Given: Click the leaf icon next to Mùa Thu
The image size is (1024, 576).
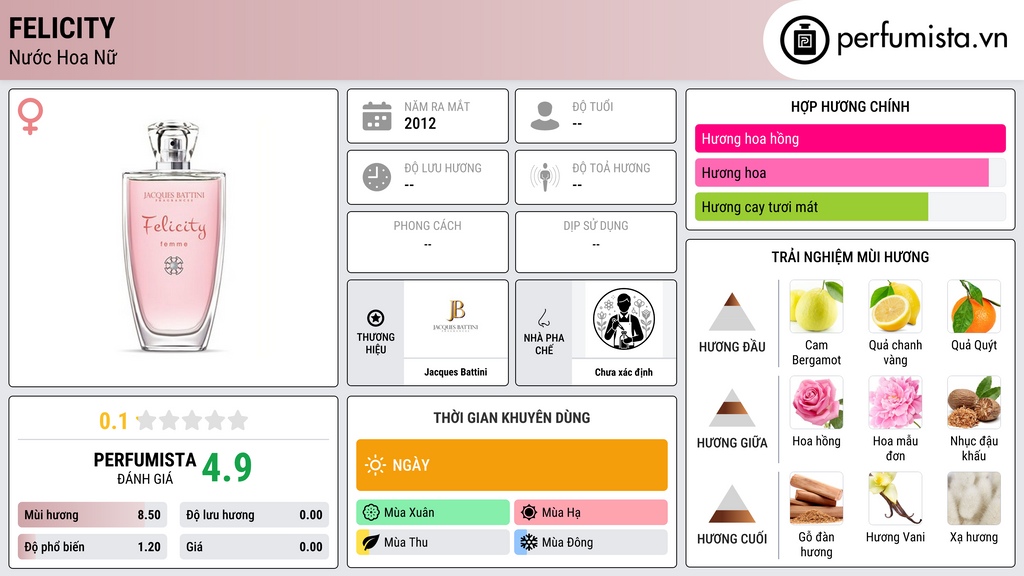Looking at the screenshot, I should pos(371,542).
